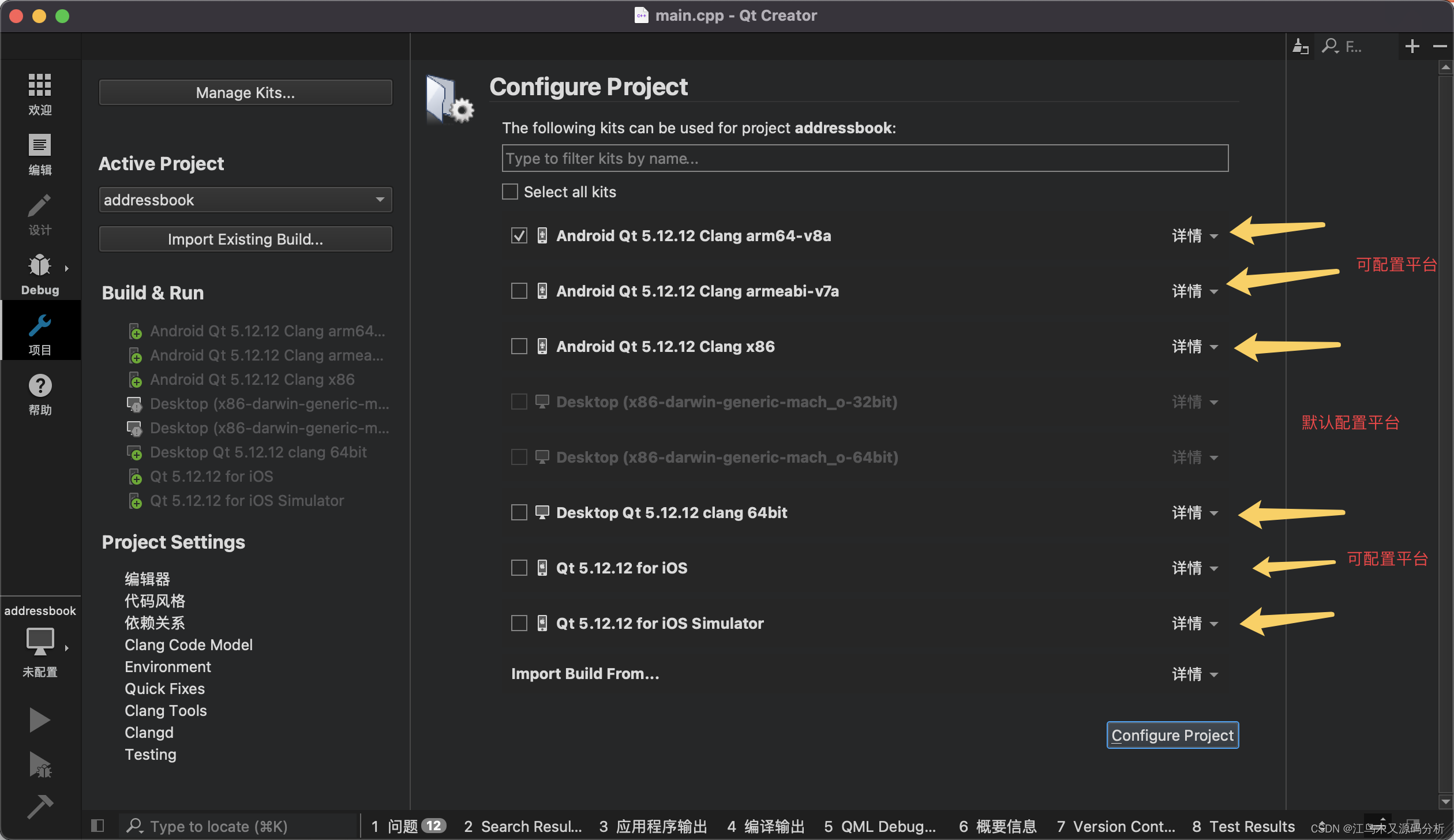
Task: Expand details for Qt 5.12.12 for iOS
Action: tap(1194, 568)
